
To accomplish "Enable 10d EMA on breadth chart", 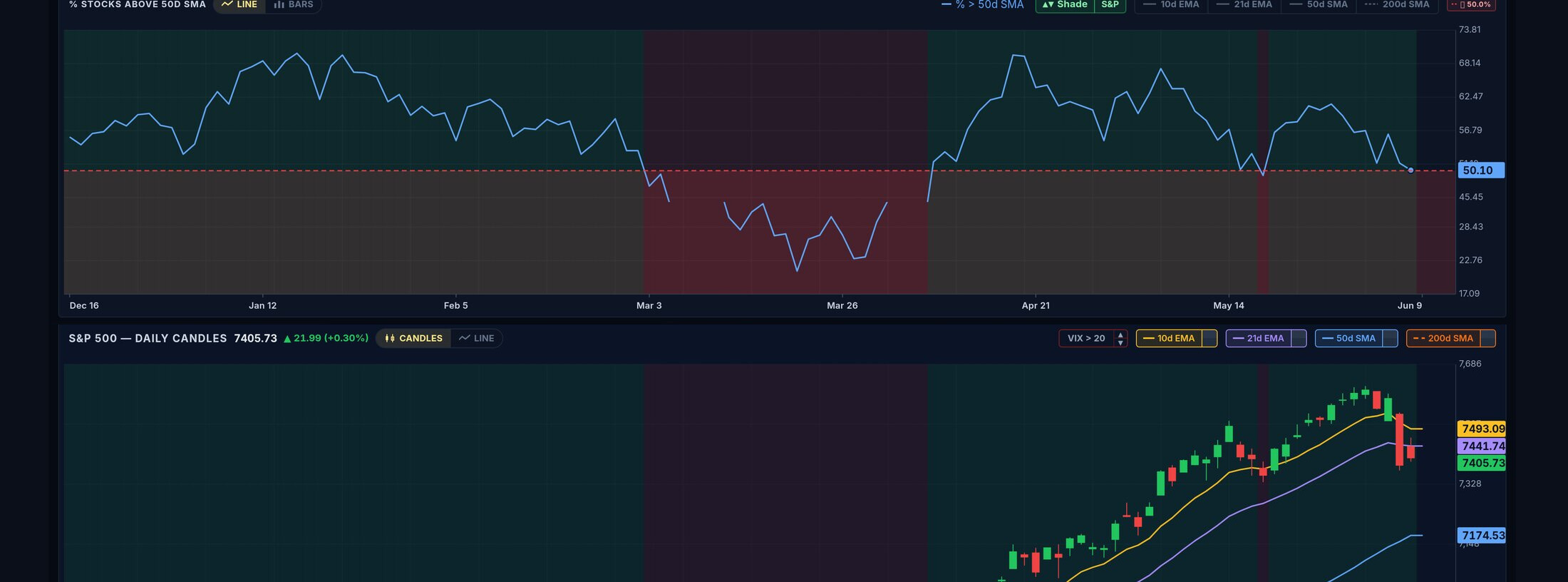I will point(1171,5).
